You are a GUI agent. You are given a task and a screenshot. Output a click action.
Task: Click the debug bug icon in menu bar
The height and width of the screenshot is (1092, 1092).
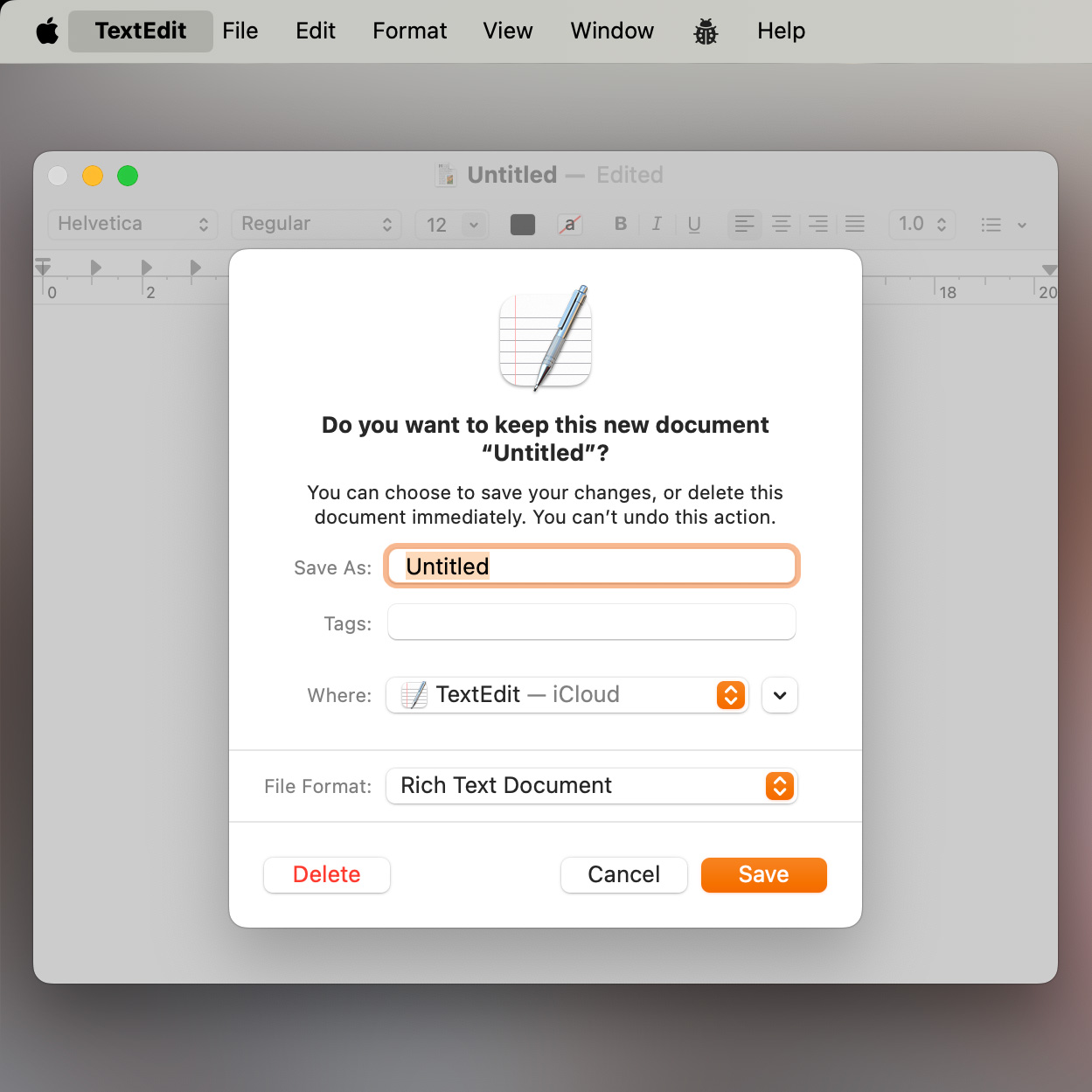[705, 31]
